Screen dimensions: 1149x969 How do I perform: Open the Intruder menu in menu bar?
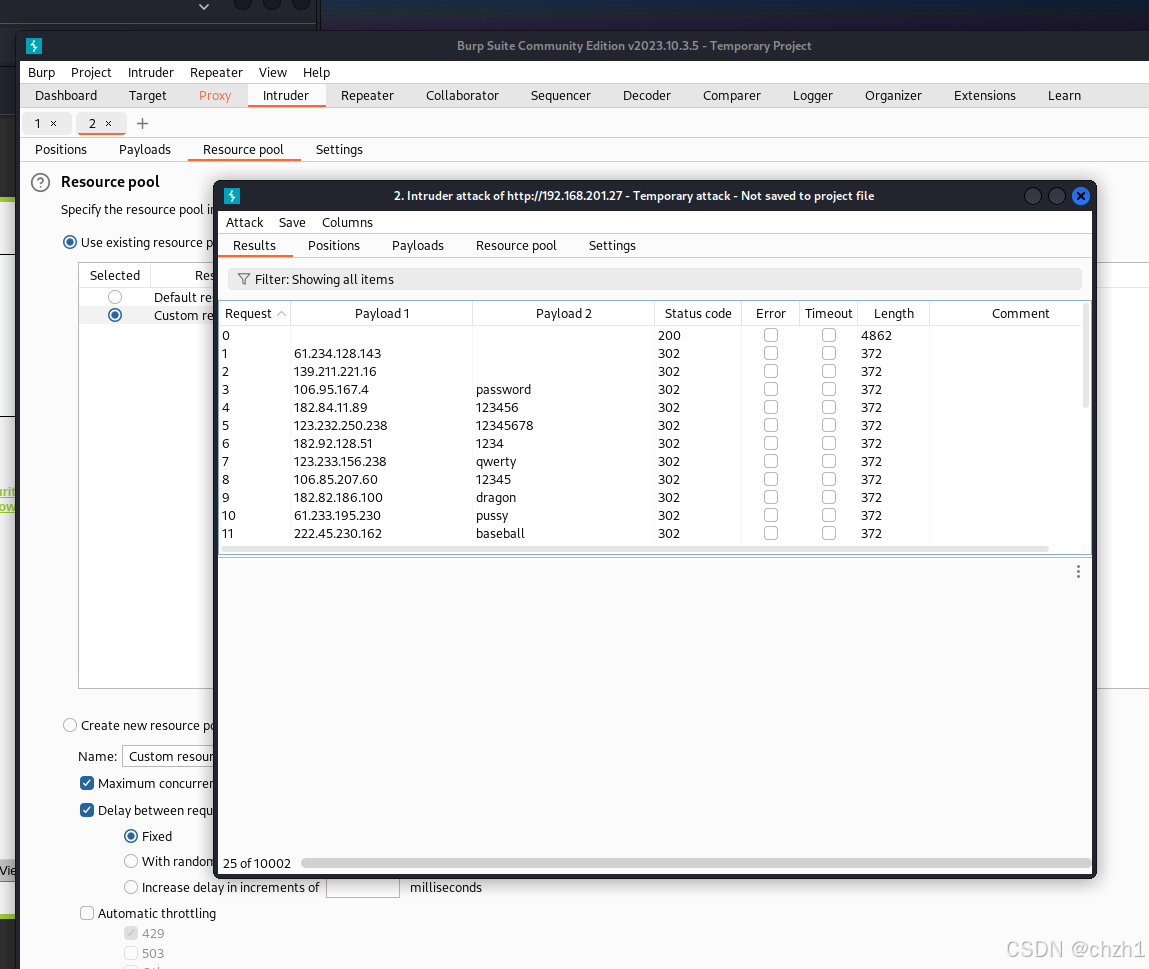click(151, 73)
